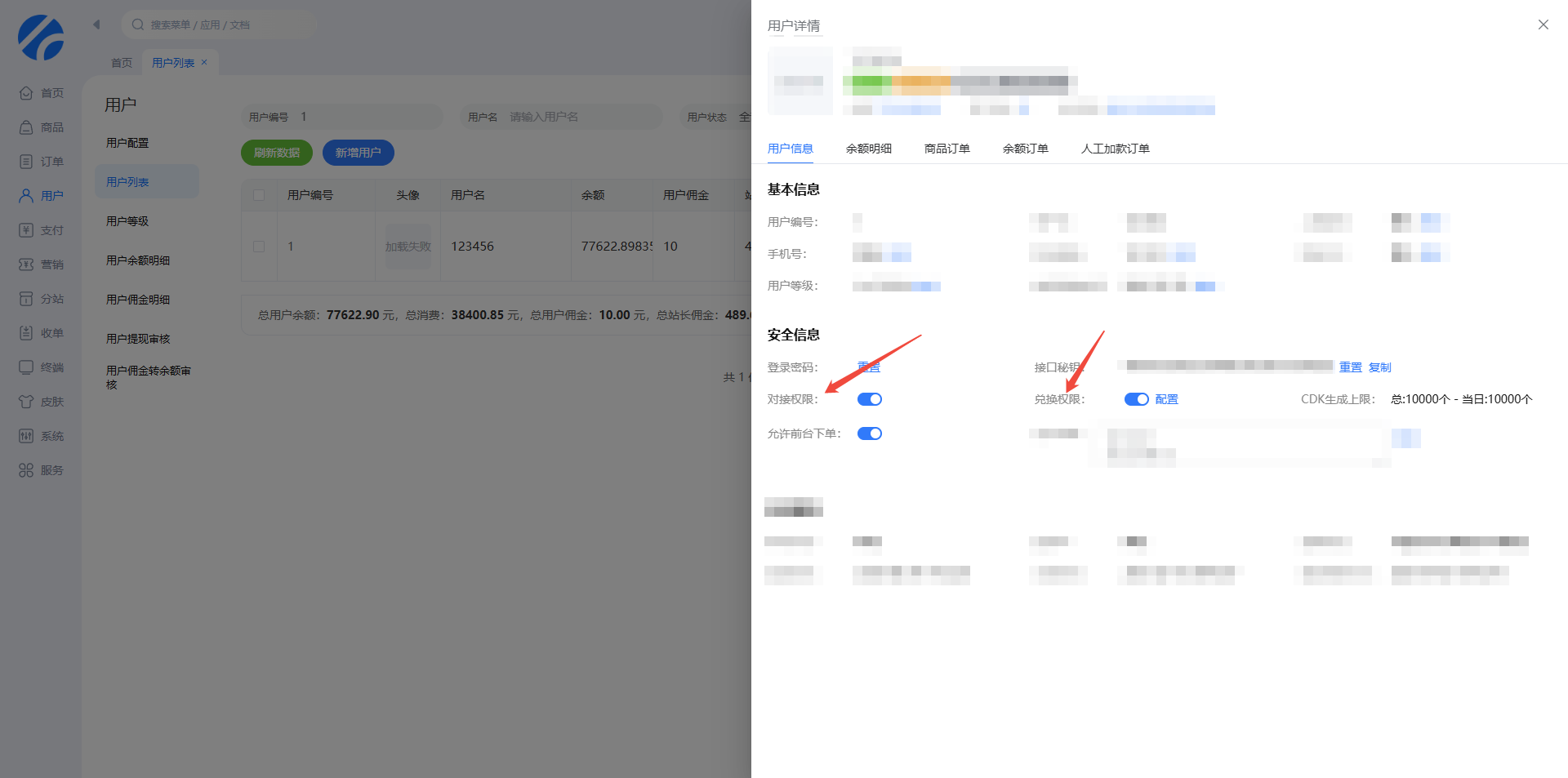This screenshot has height=778, width=1568.
Task: Disable the 兑换权限 switch
Action: click(1136, 399)
